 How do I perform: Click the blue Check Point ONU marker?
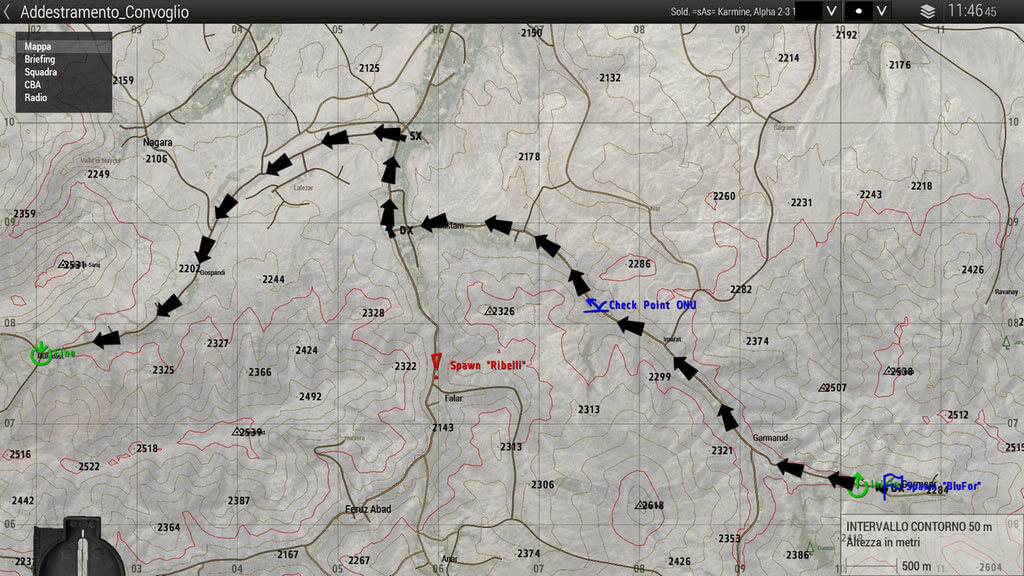598,306
